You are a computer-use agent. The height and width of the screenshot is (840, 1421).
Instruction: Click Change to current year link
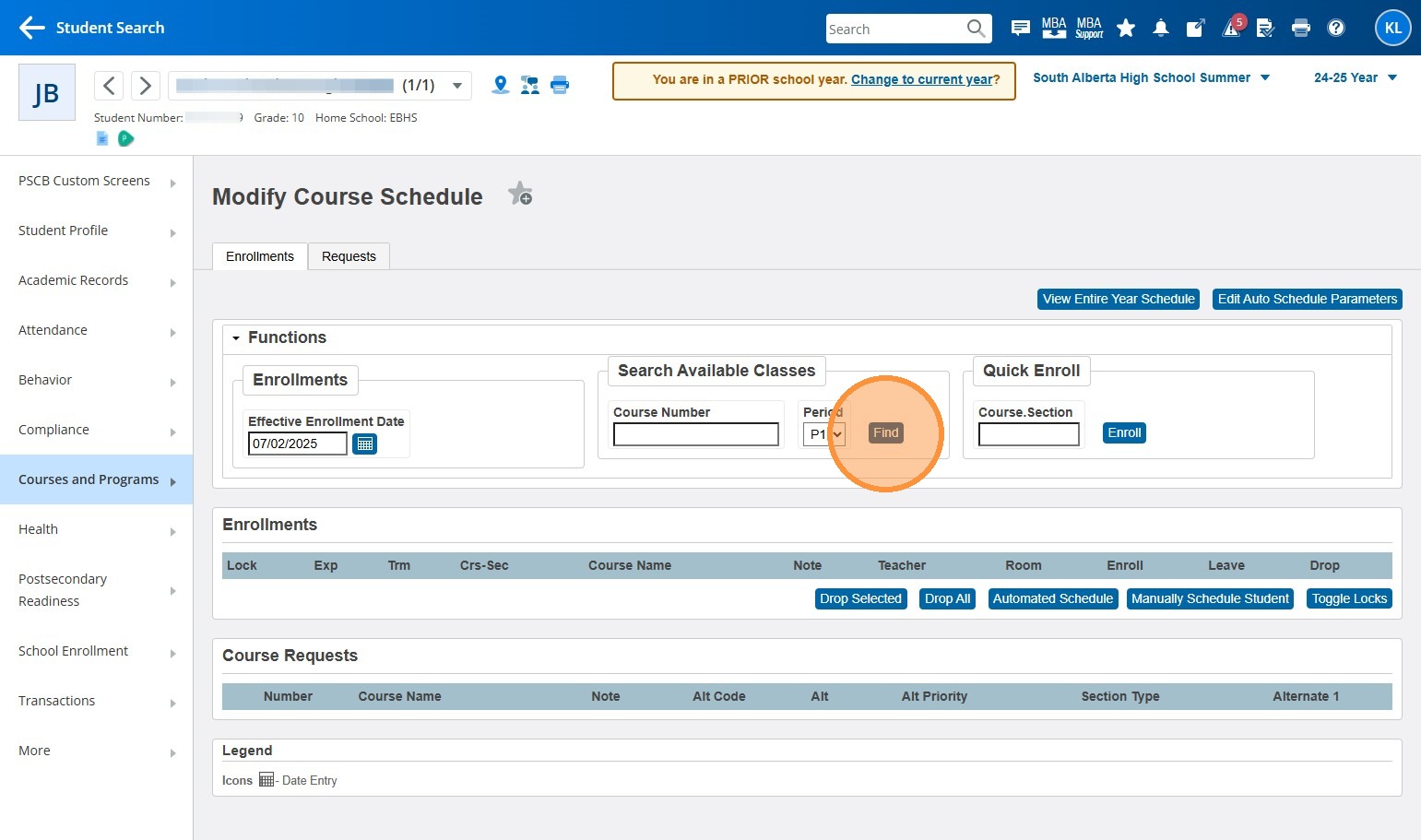924,79
